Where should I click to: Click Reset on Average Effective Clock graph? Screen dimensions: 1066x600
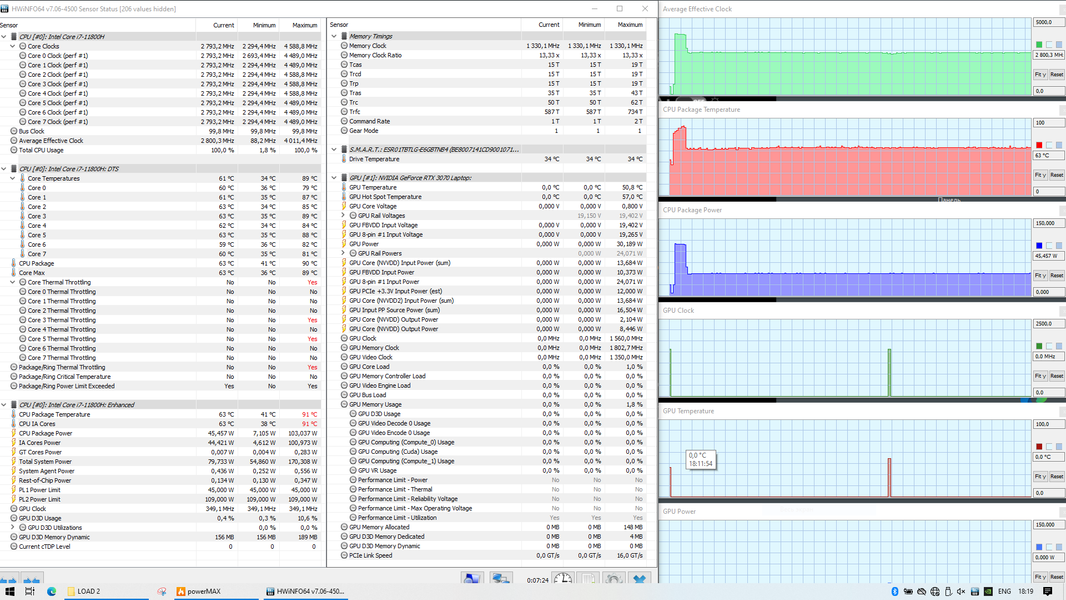click(x=1056, y=75)
